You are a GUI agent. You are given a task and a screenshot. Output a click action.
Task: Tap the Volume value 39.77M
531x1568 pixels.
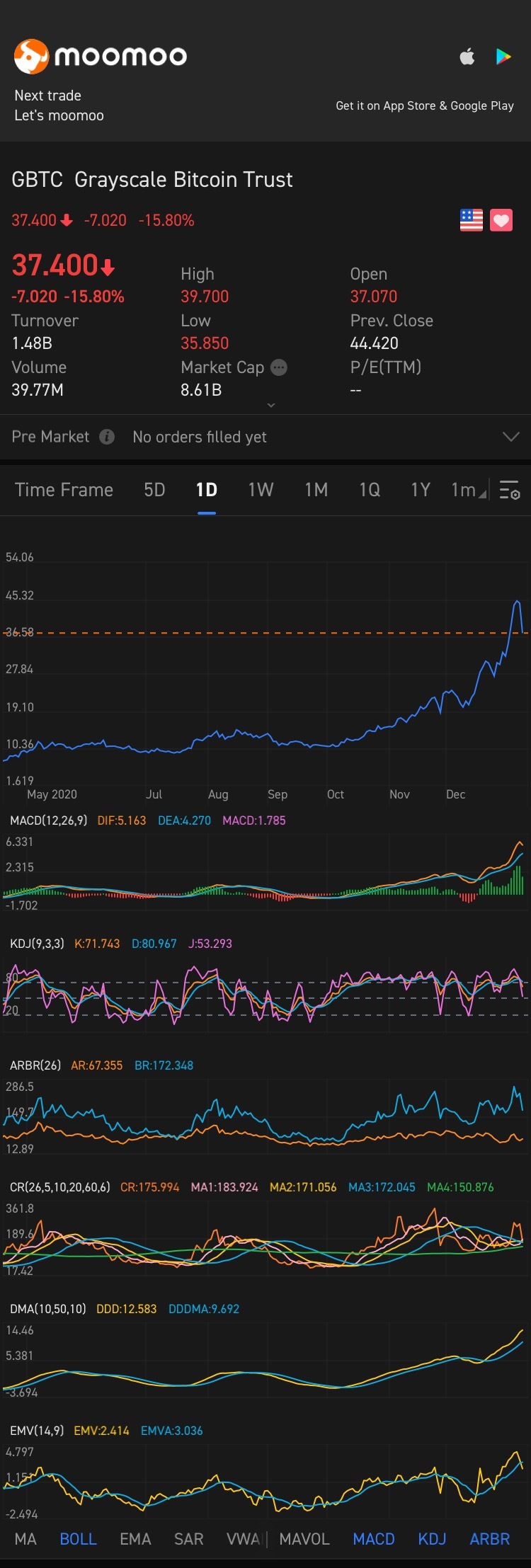pyautogui.click(x=38, y=390)
